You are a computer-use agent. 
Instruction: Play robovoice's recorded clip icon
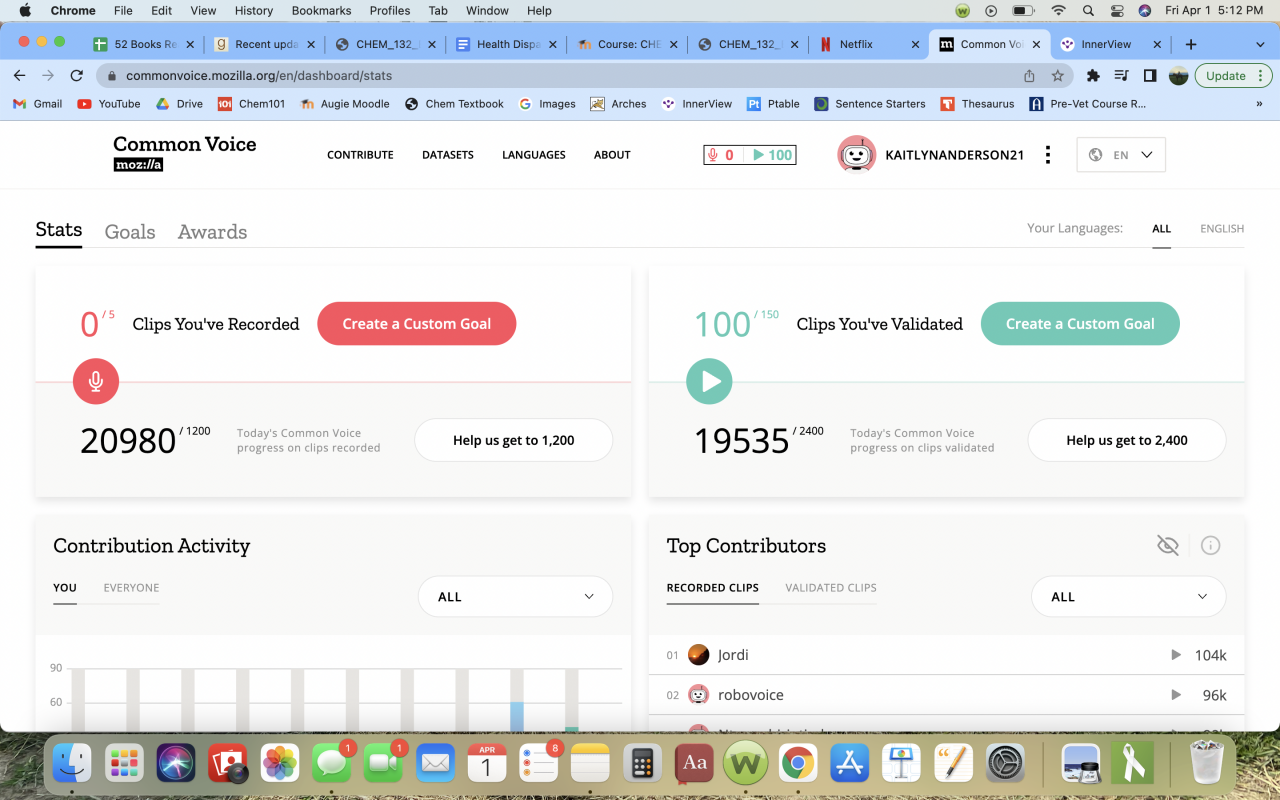pyautogui.click(x=1176, y=695)
